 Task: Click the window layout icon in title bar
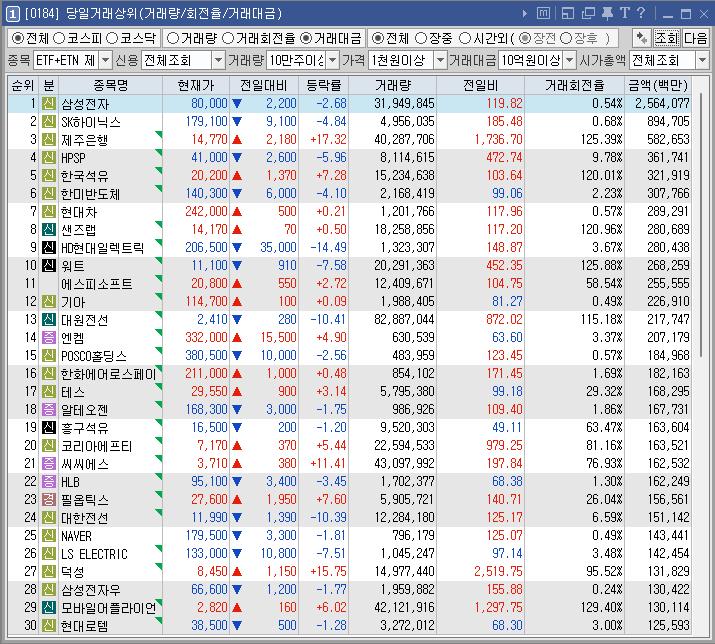click(568, 14)
